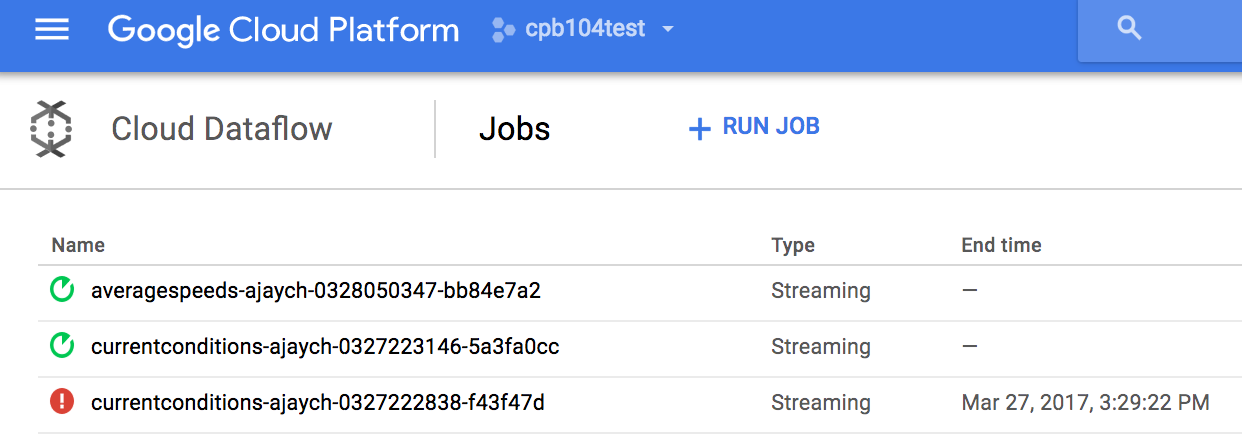Click the Jobs page heading
1242x440 pixels.
(515, 129)
